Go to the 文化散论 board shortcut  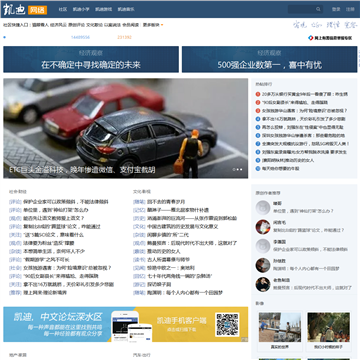(94, 25)
